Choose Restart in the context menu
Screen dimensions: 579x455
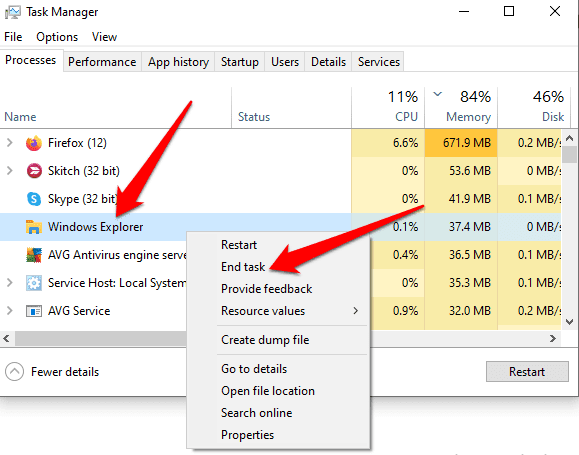tap(239, 244)
